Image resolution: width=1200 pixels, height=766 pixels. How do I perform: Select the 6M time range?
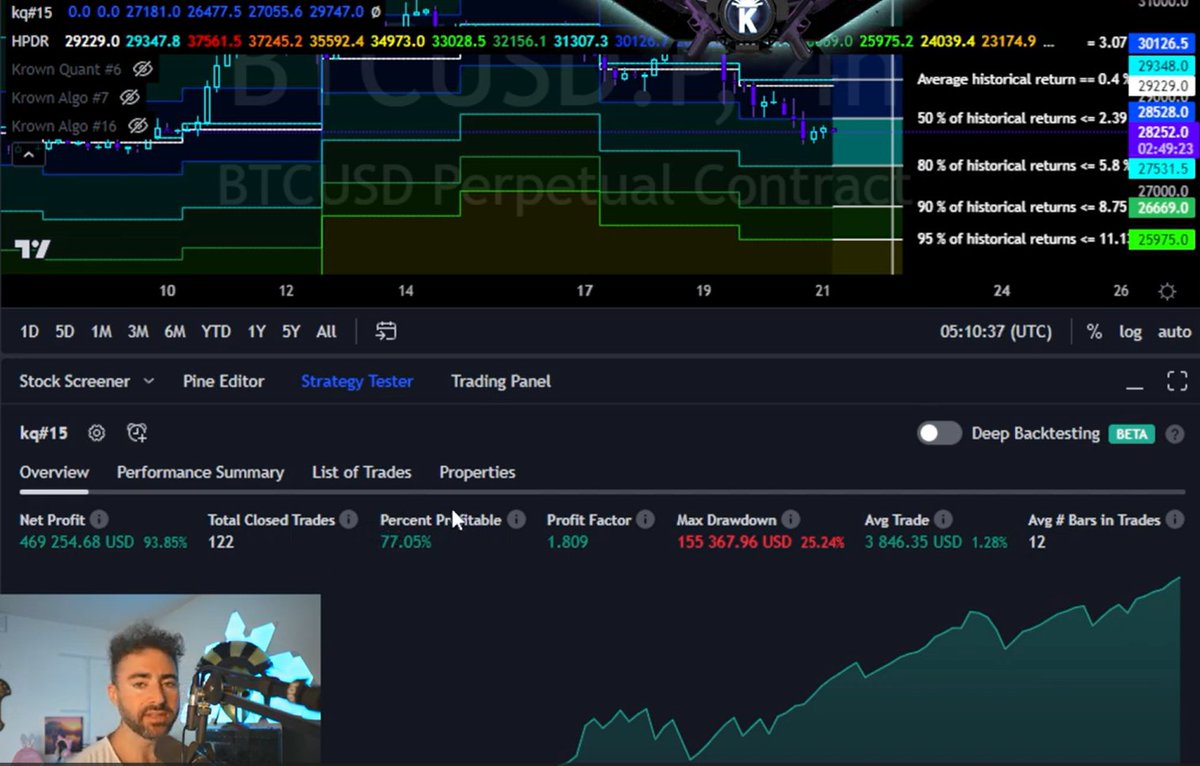click(175, 331)
